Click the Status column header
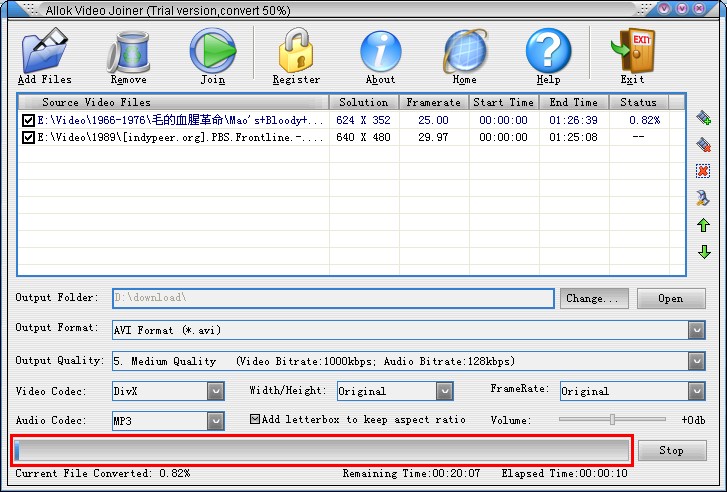Viewport: 727px width, 492px height. tap(639, 102)
